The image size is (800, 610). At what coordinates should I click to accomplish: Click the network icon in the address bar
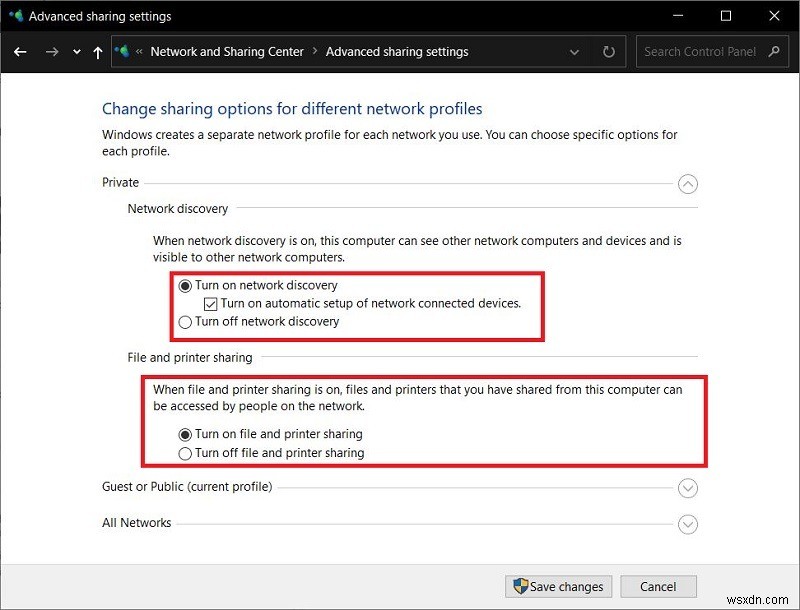click(x=122, y=51)
